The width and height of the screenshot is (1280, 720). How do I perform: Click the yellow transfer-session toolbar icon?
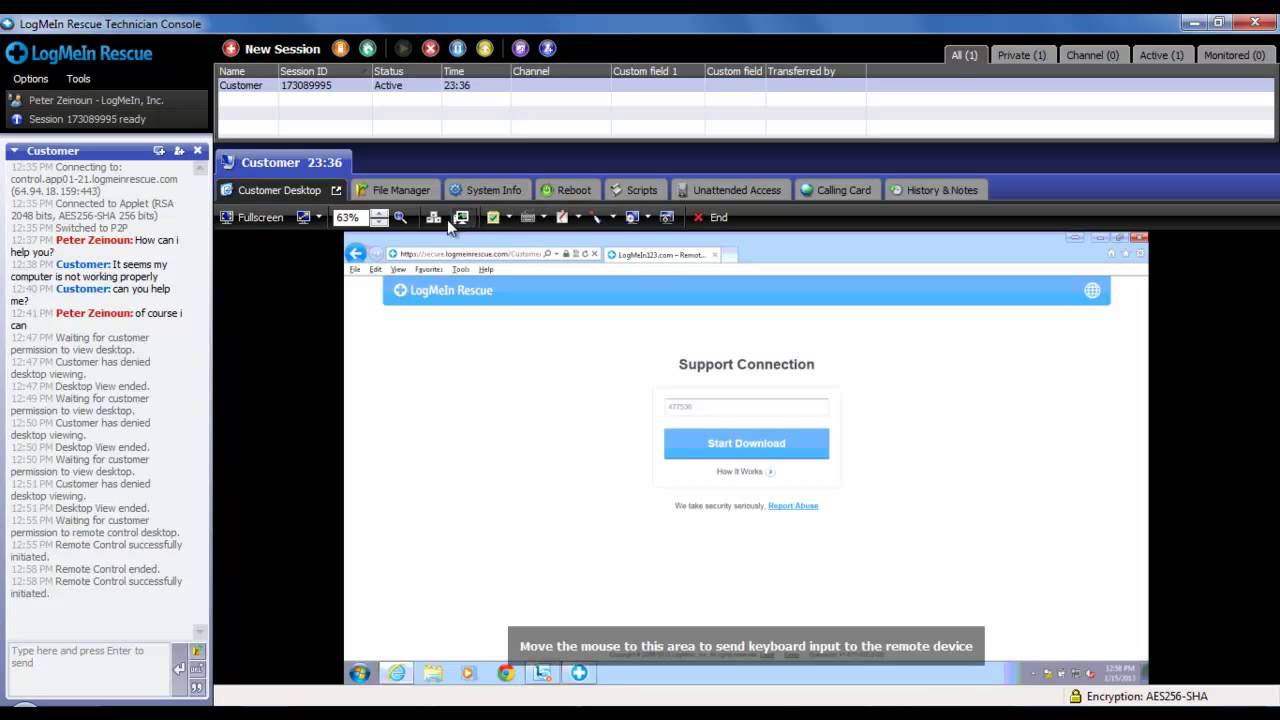click(x=485, y=48)
